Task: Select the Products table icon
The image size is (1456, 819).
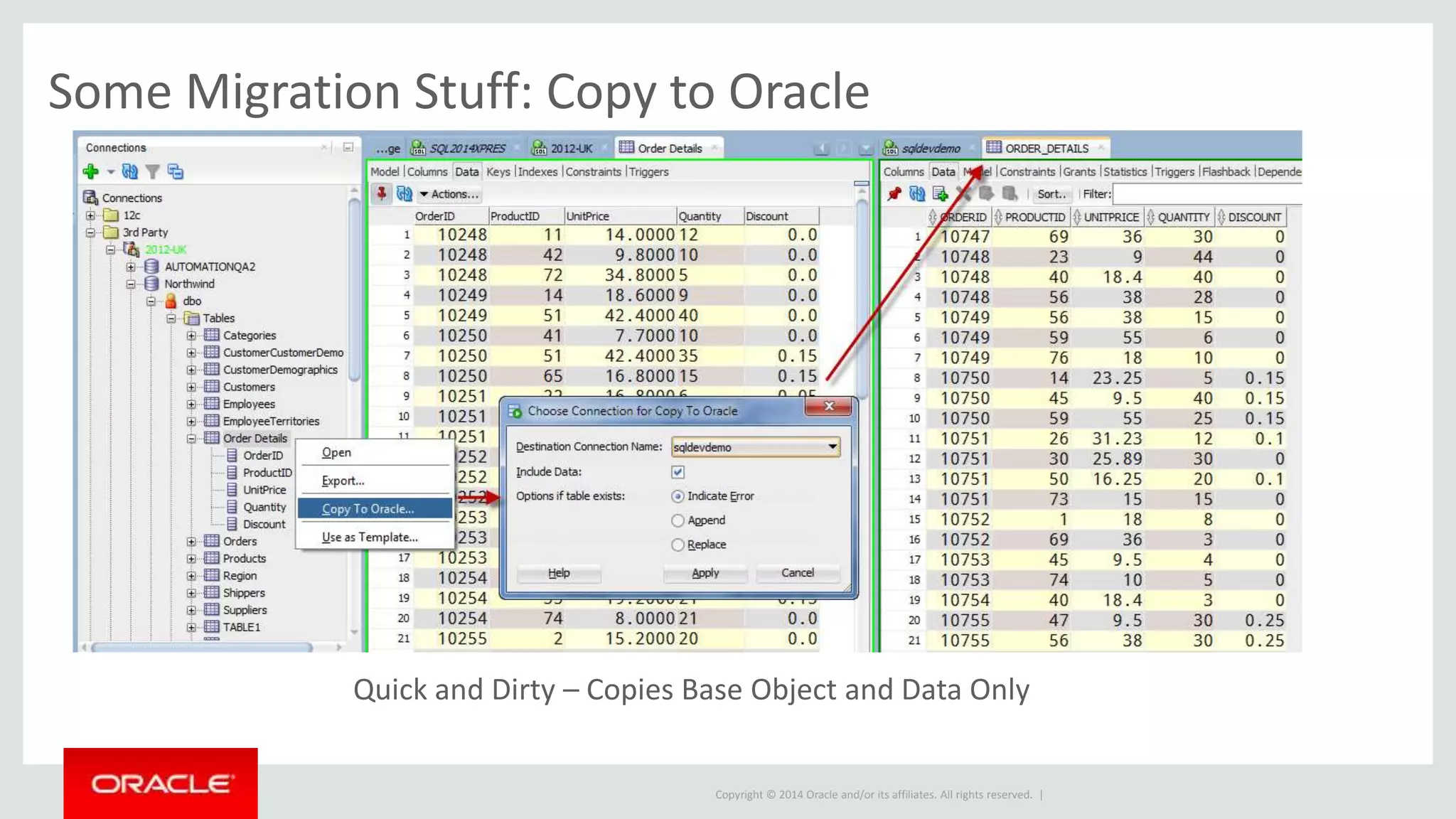Action: coord(212,558)
